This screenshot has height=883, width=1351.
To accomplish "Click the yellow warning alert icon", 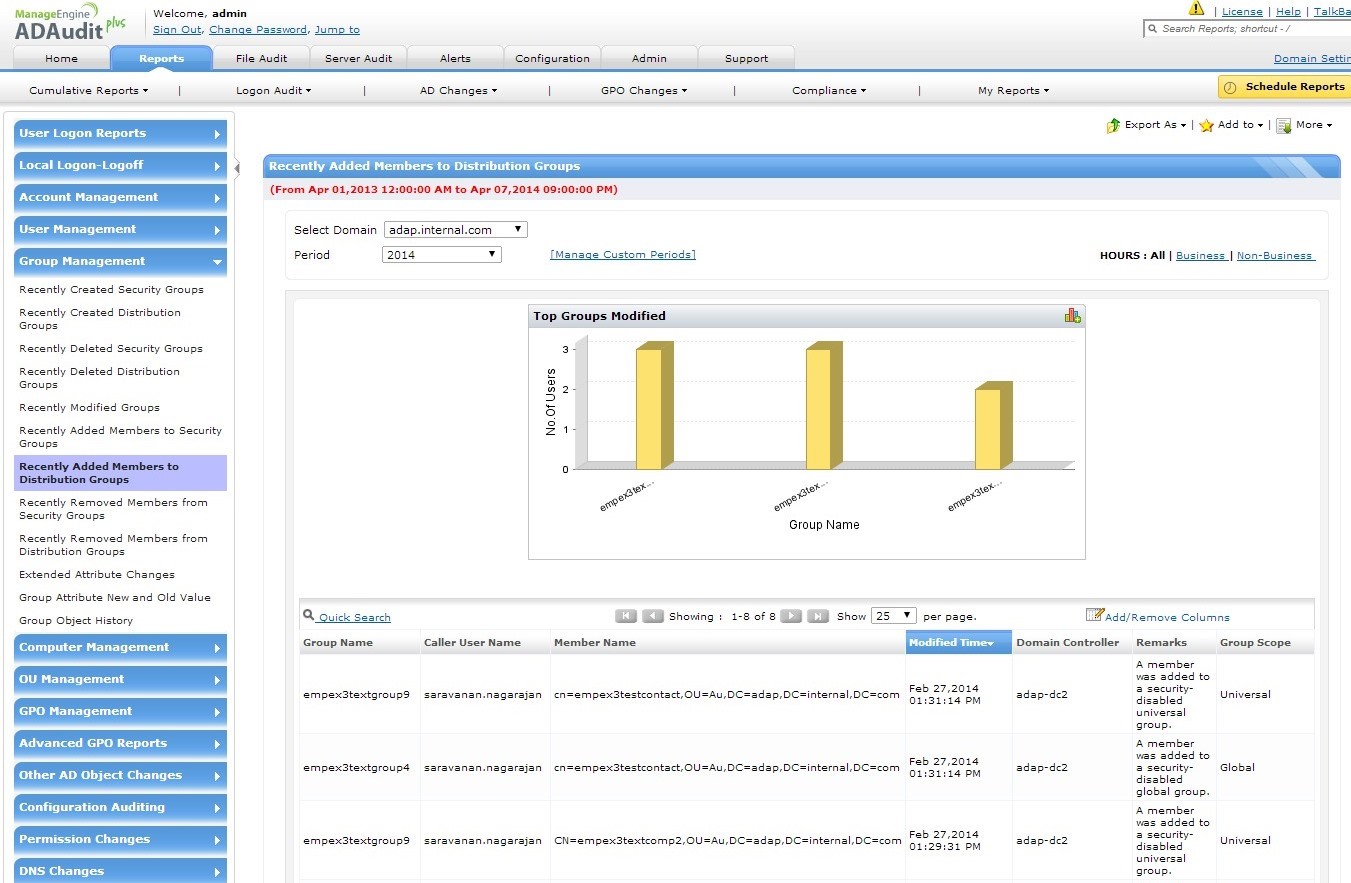I will (x=1196, y=9).
